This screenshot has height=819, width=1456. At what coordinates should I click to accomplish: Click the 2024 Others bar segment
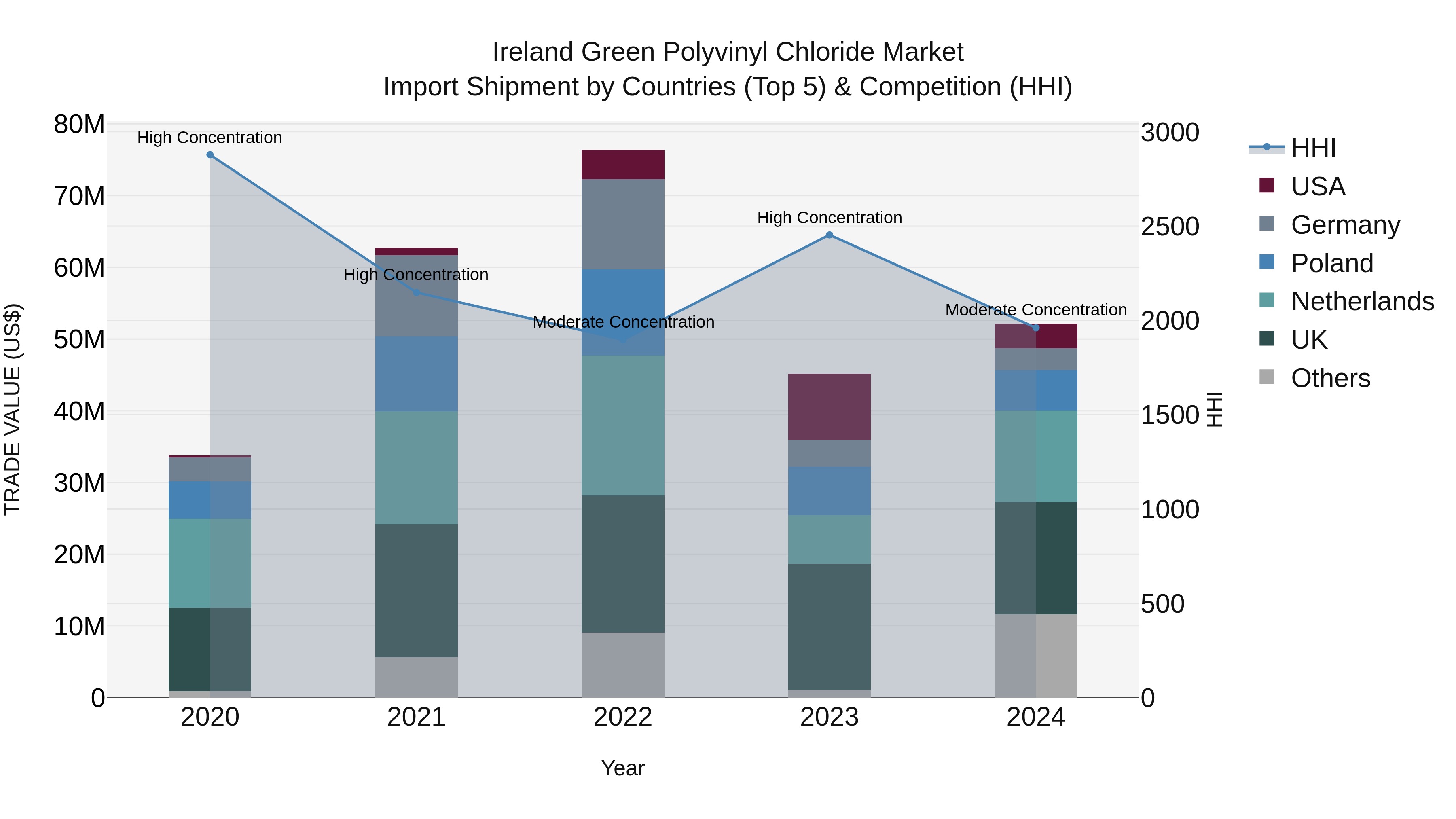1036,656
